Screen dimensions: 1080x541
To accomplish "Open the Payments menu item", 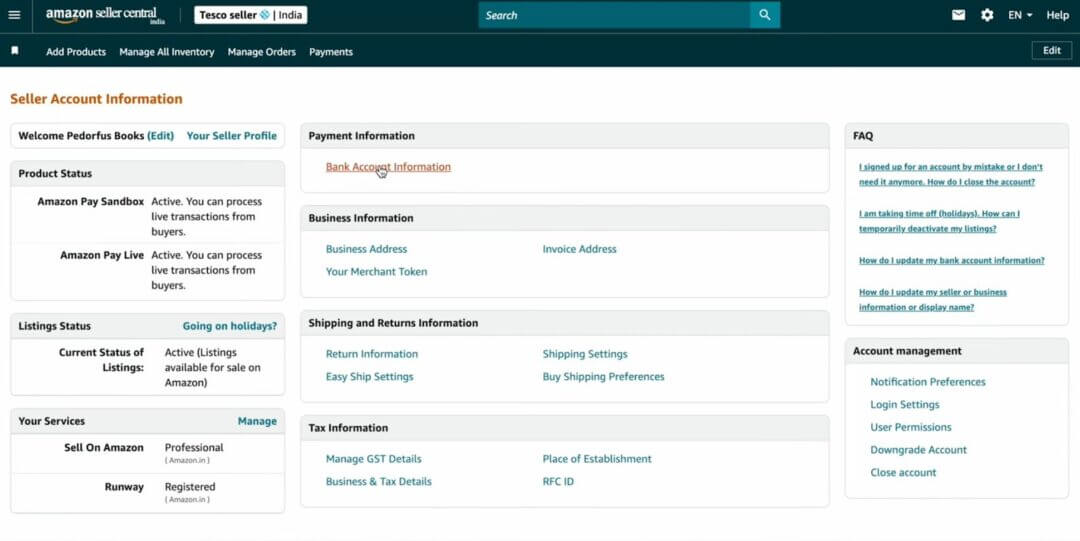I will (331, 52).
